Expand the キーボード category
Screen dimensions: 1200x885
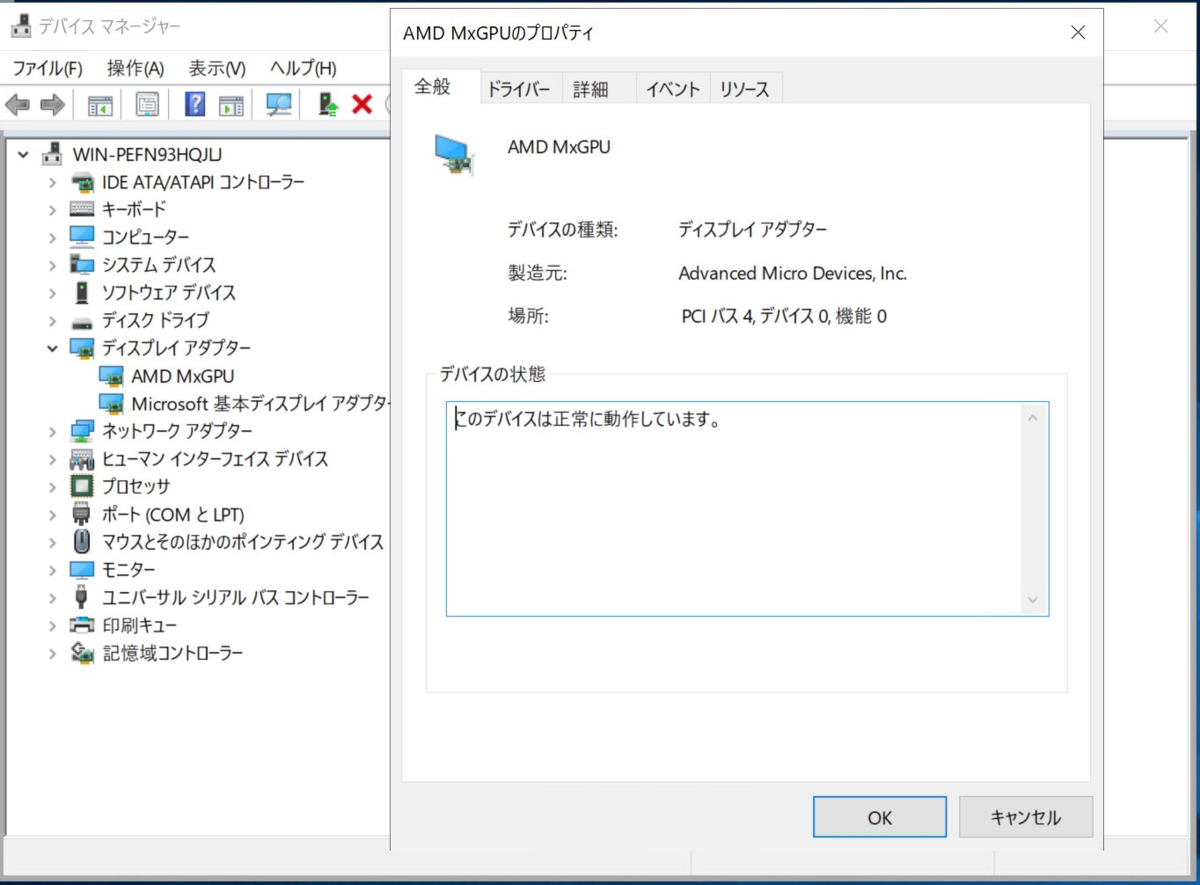point(52,208)
